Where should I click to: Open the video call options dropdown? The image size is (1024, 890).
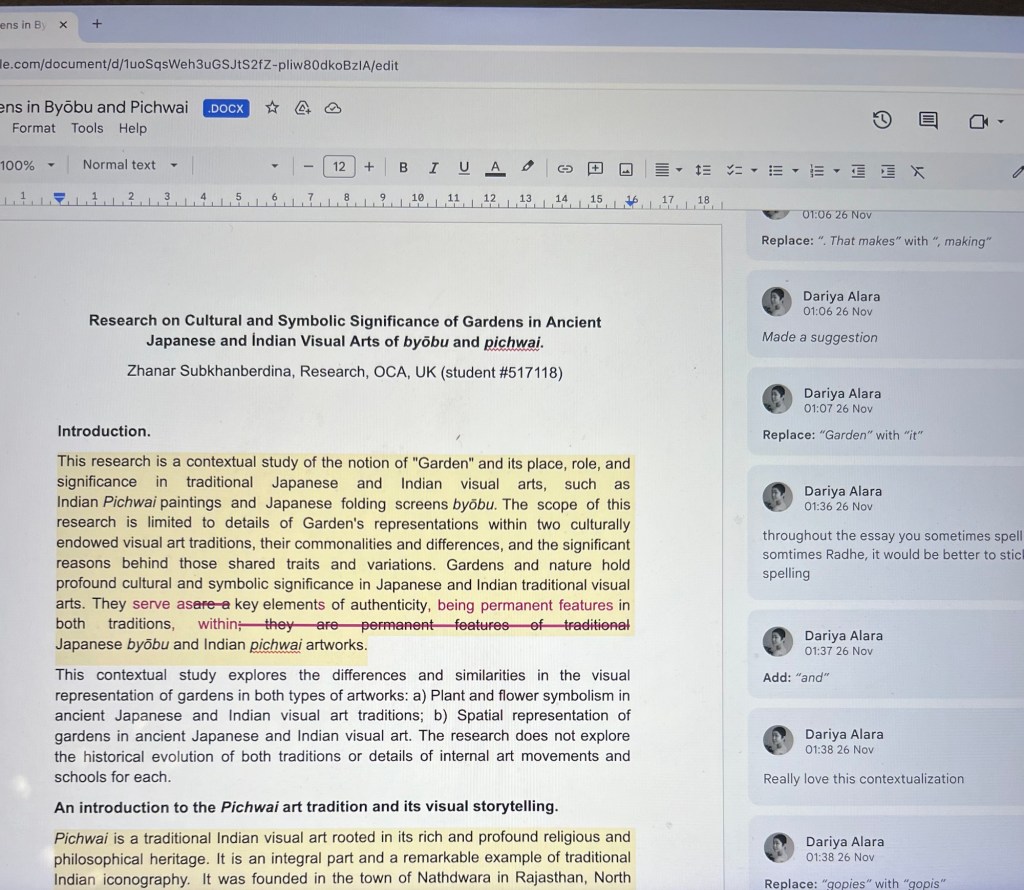click(1000, 122)
